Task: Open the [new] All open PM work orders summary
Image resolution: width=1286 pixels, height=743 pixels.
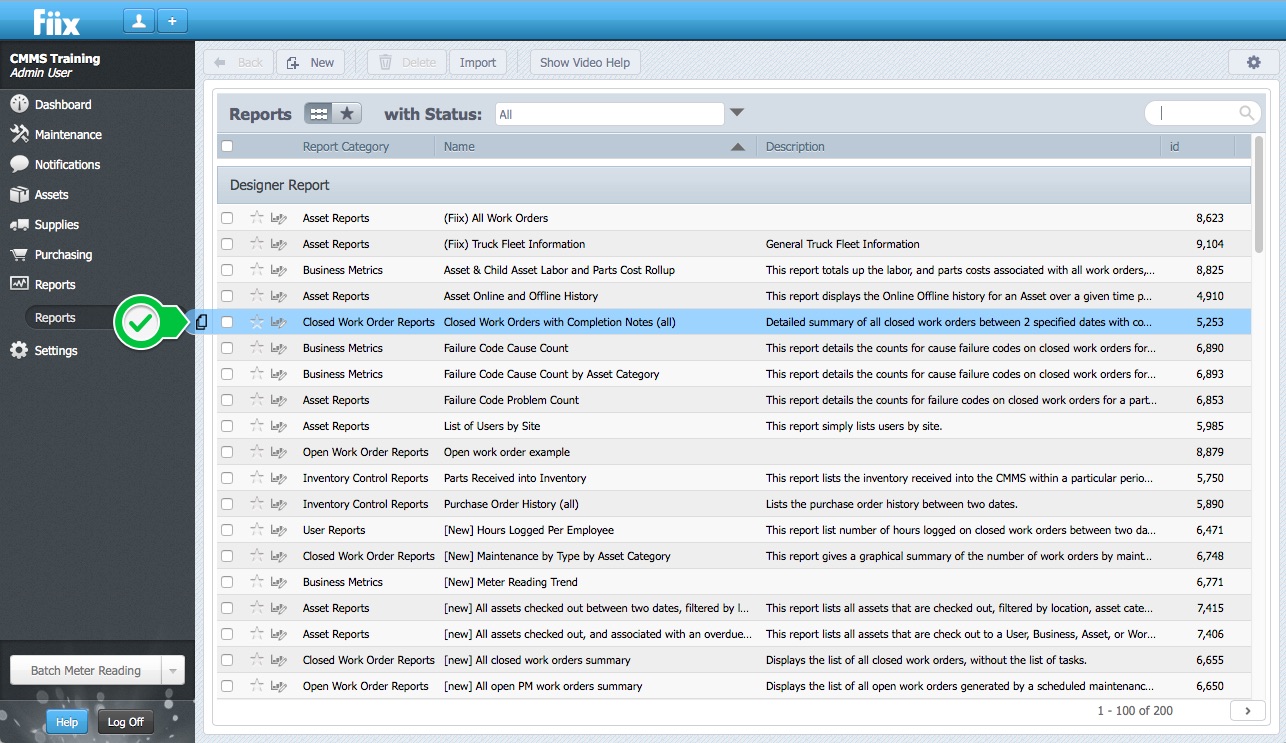Action: coord(543,686)
